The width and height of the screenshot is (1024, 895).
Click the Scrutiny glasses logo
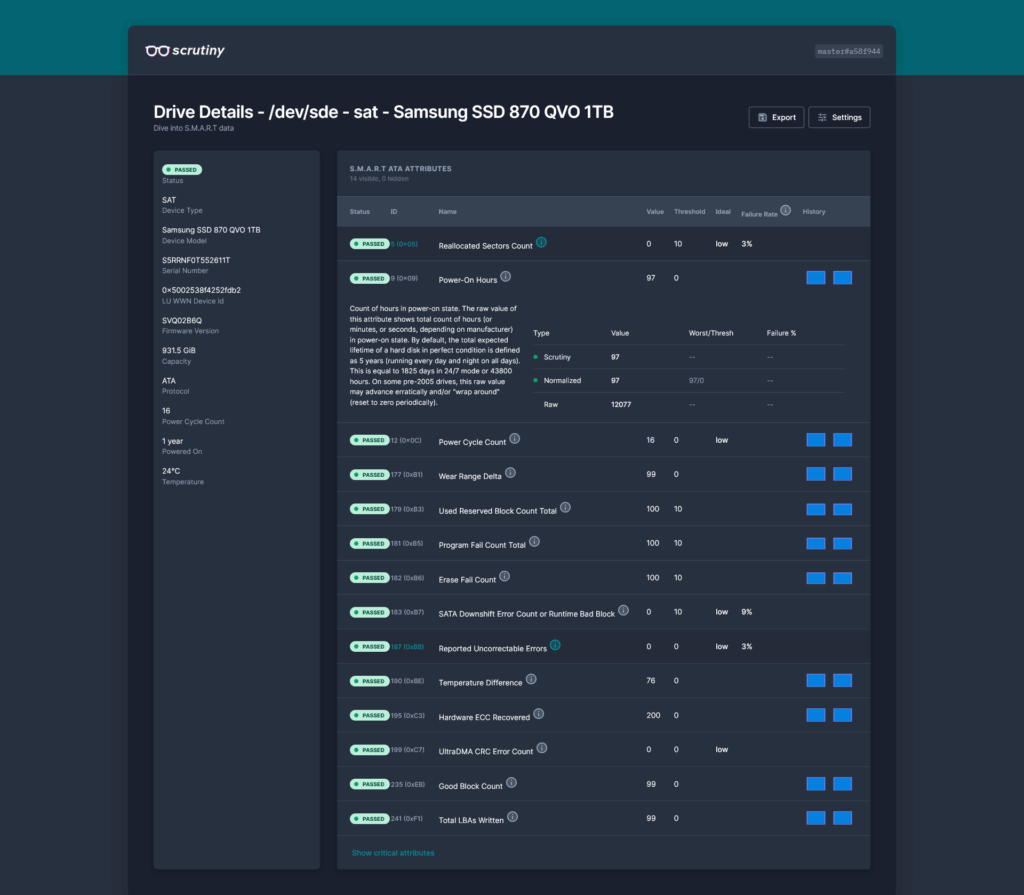click(x=185, y=50)
